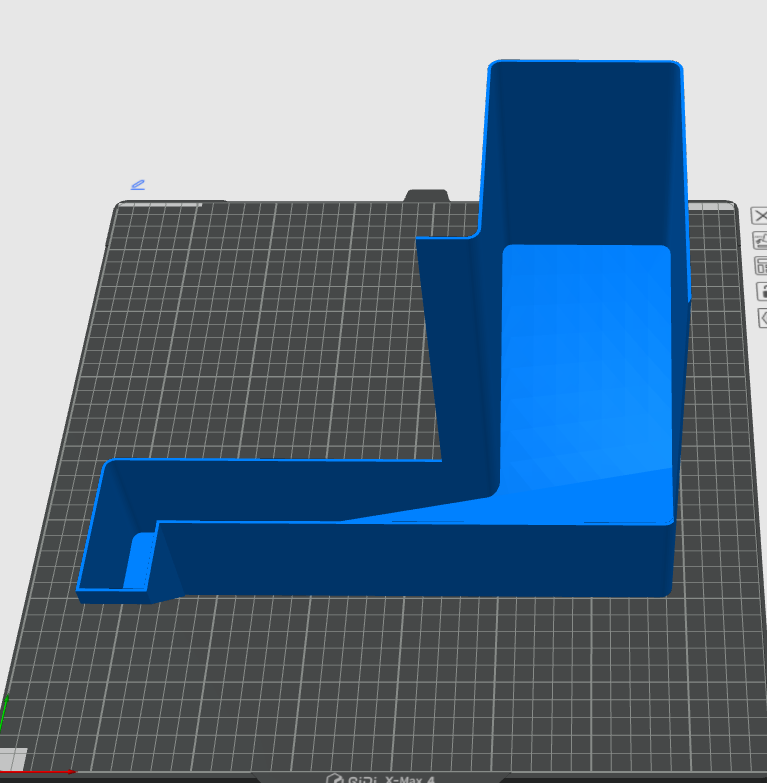
Task: Click the QIDI X-Max 4 plate label
Action: pyautogui.click(x=380, y=778)
